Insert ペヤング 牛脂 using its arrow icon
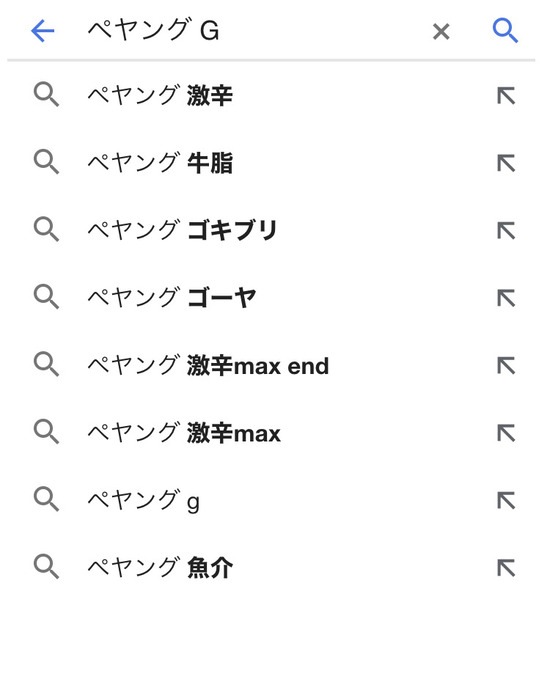550x693 pixels. 506,163
